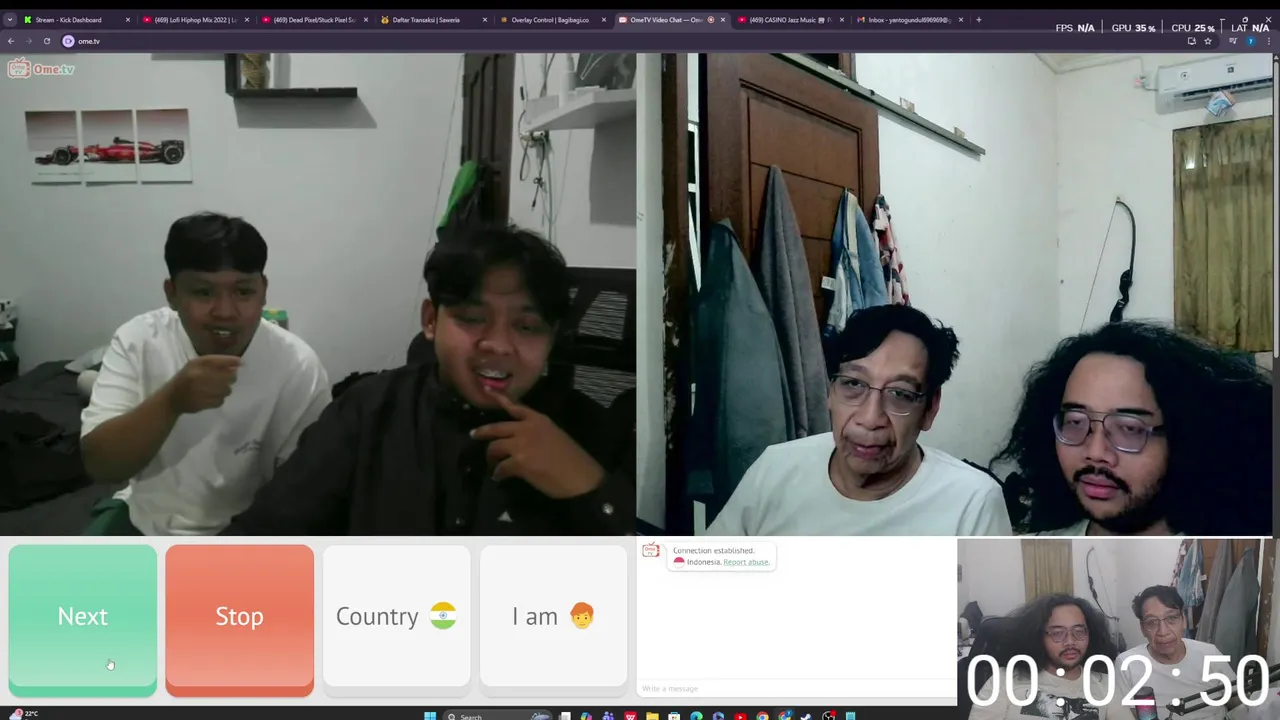Click the stranger's video feed
This screenshot has width=1280, height=720.
pos(317,295)
